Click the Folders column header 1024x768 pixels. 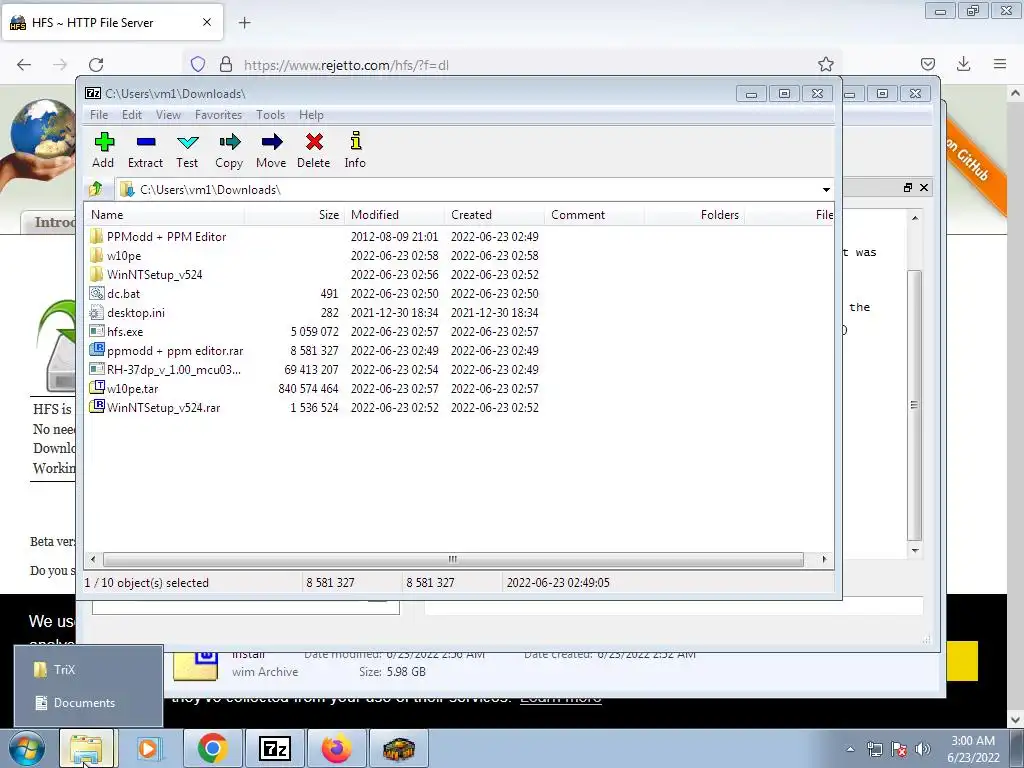point(694,215)
